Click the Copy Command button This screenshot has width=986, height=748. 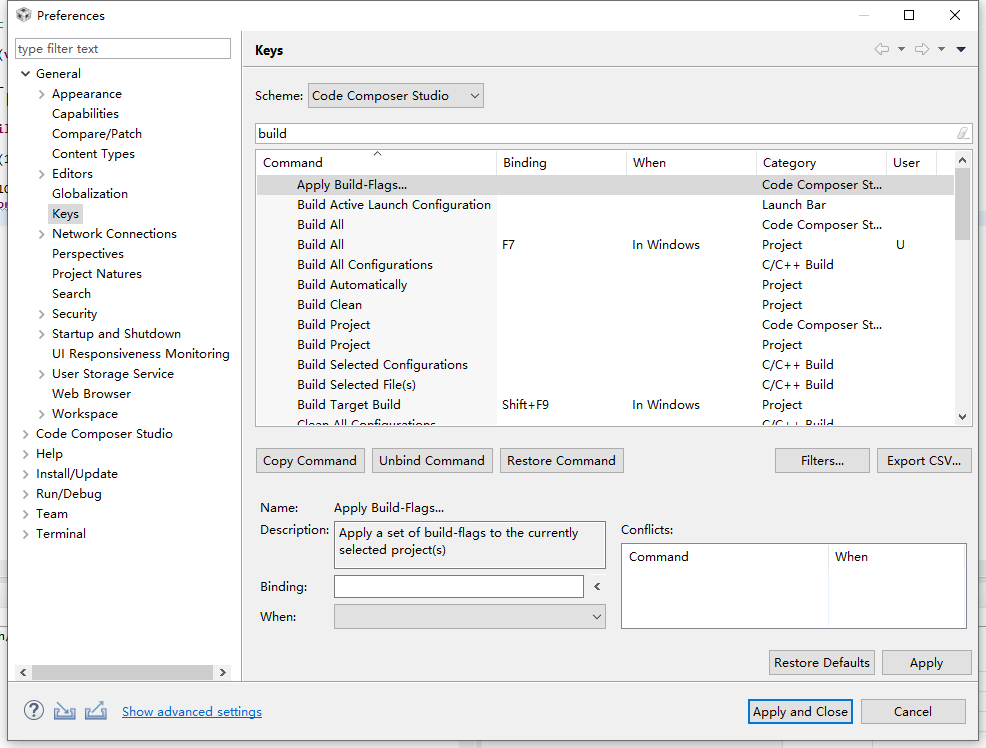309,461
